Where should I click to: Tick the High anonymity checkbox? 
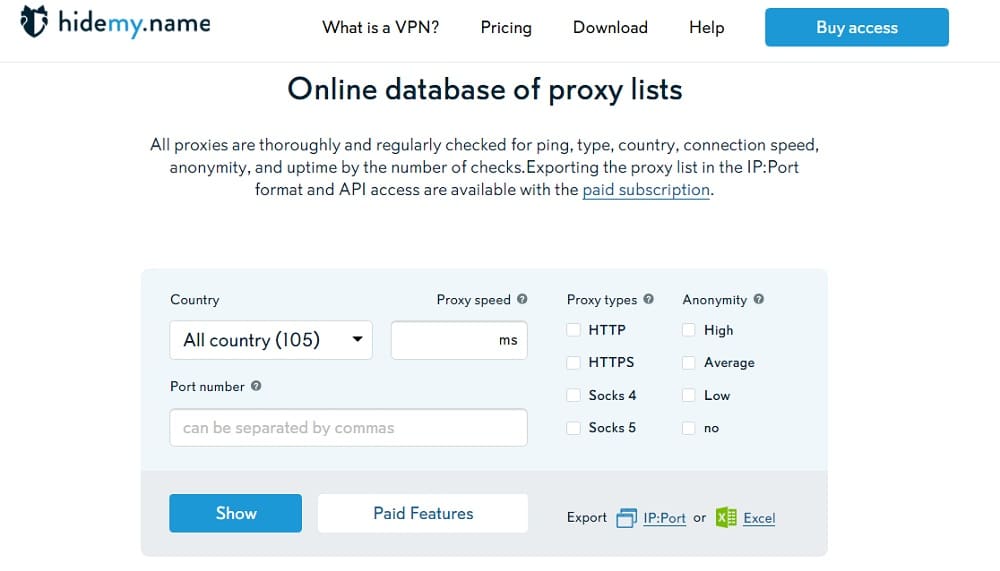click(x=688, y=330)
